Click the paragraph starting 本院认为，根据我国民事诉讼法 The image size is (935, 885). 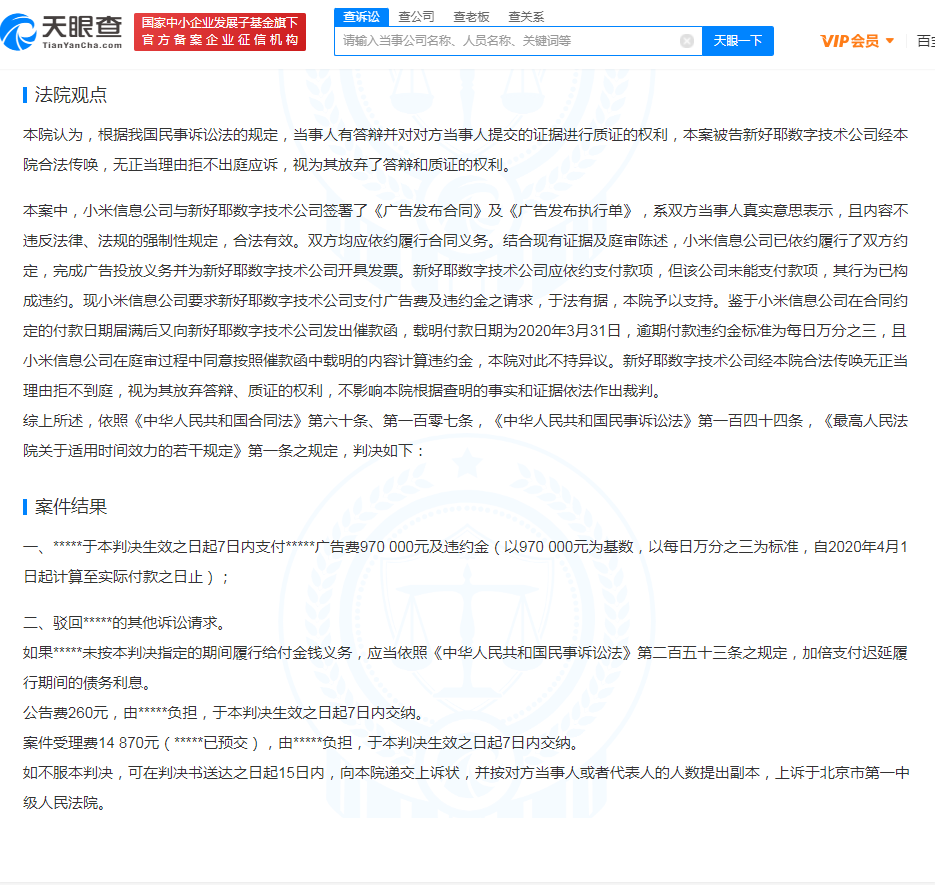coord(466,150)
